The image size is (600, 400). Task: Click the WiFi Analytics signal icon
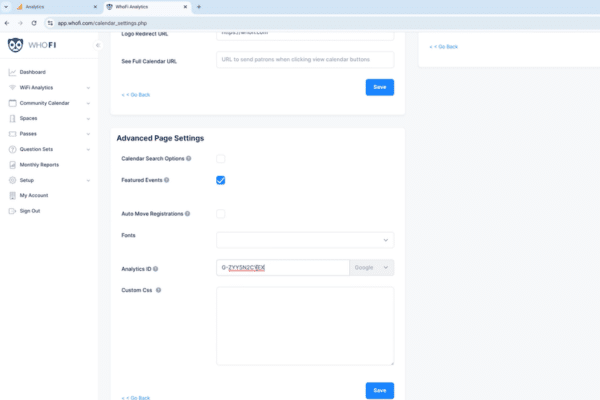pyautogui.click(x=12, y=88)
